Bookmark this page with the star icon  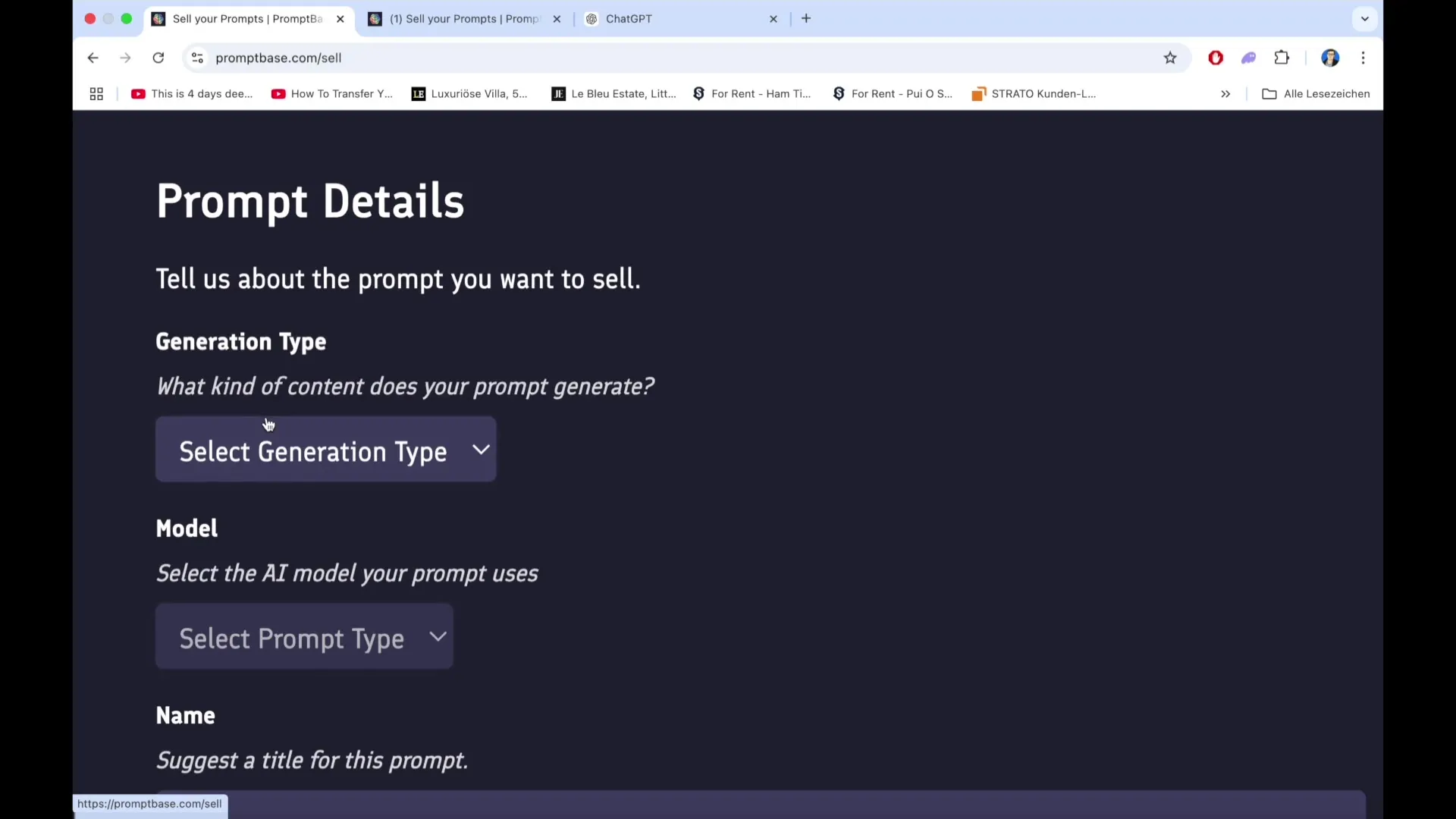pos(1170,58)
